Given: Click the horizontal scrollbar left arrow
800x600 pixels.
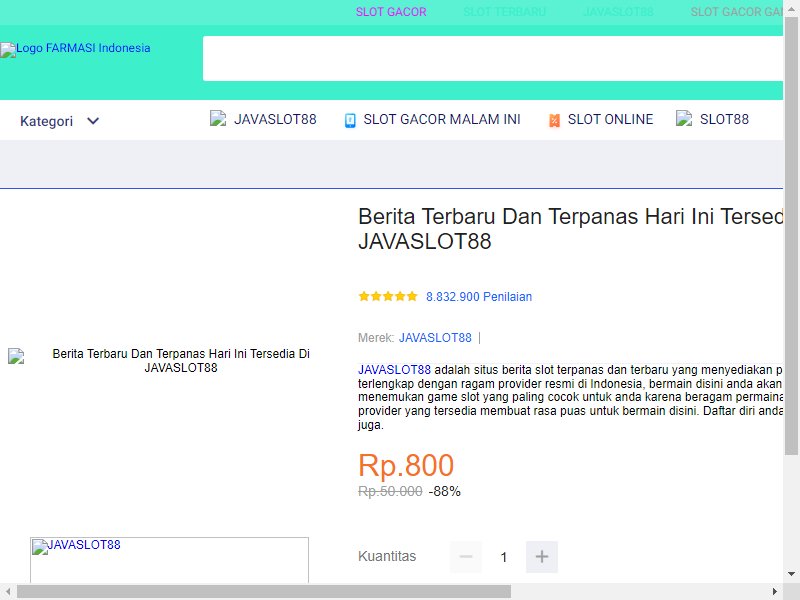Looking at the screenshot, I should 8,591.
